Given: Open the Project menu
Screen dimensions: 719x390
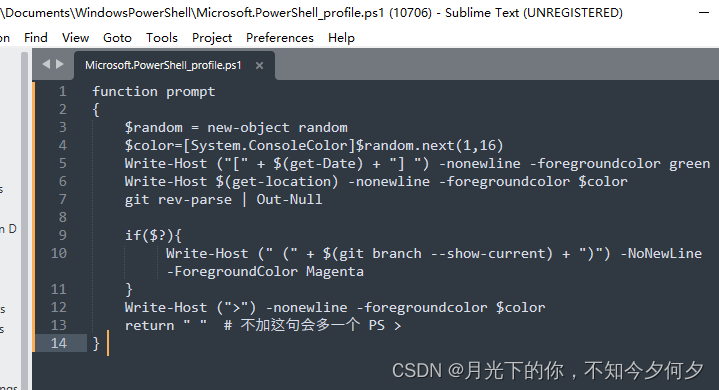Looking at the screenshot, I should coord(212,38).
